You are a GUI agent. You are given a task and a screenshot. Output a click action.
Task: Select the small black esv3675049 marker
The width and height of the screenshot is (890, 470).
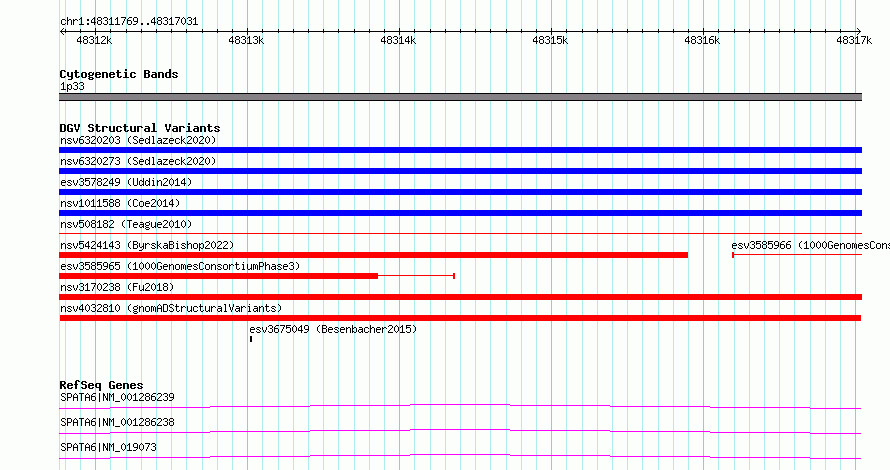(251, 339)
